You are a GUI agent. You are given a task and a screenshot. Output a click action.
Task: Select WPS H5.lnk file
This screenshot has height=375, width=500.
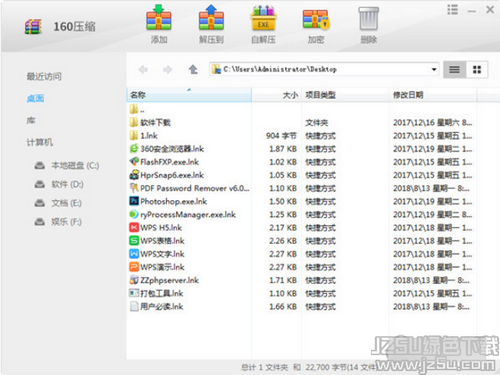click(302, 228)
